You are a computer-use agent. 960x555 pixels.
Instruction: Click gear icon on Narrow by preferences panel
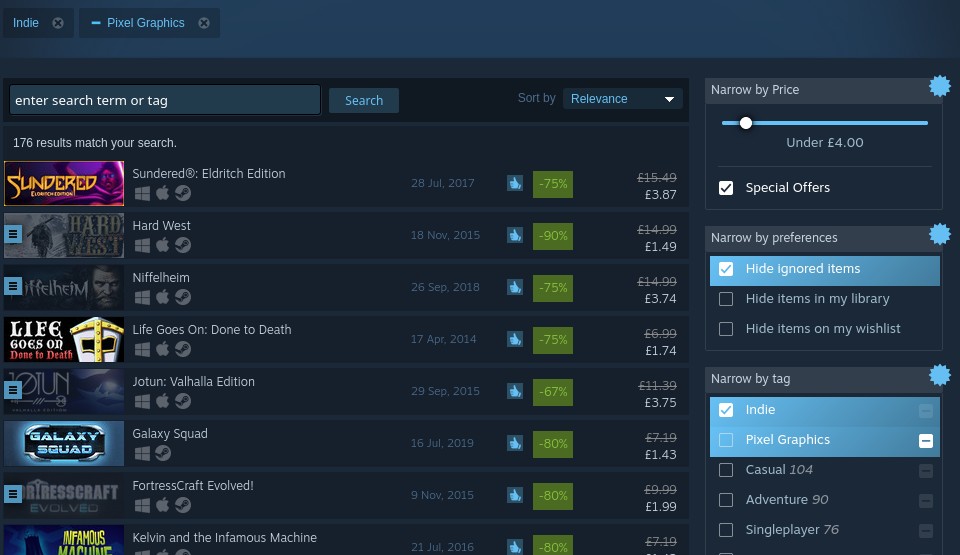[940, 234]
